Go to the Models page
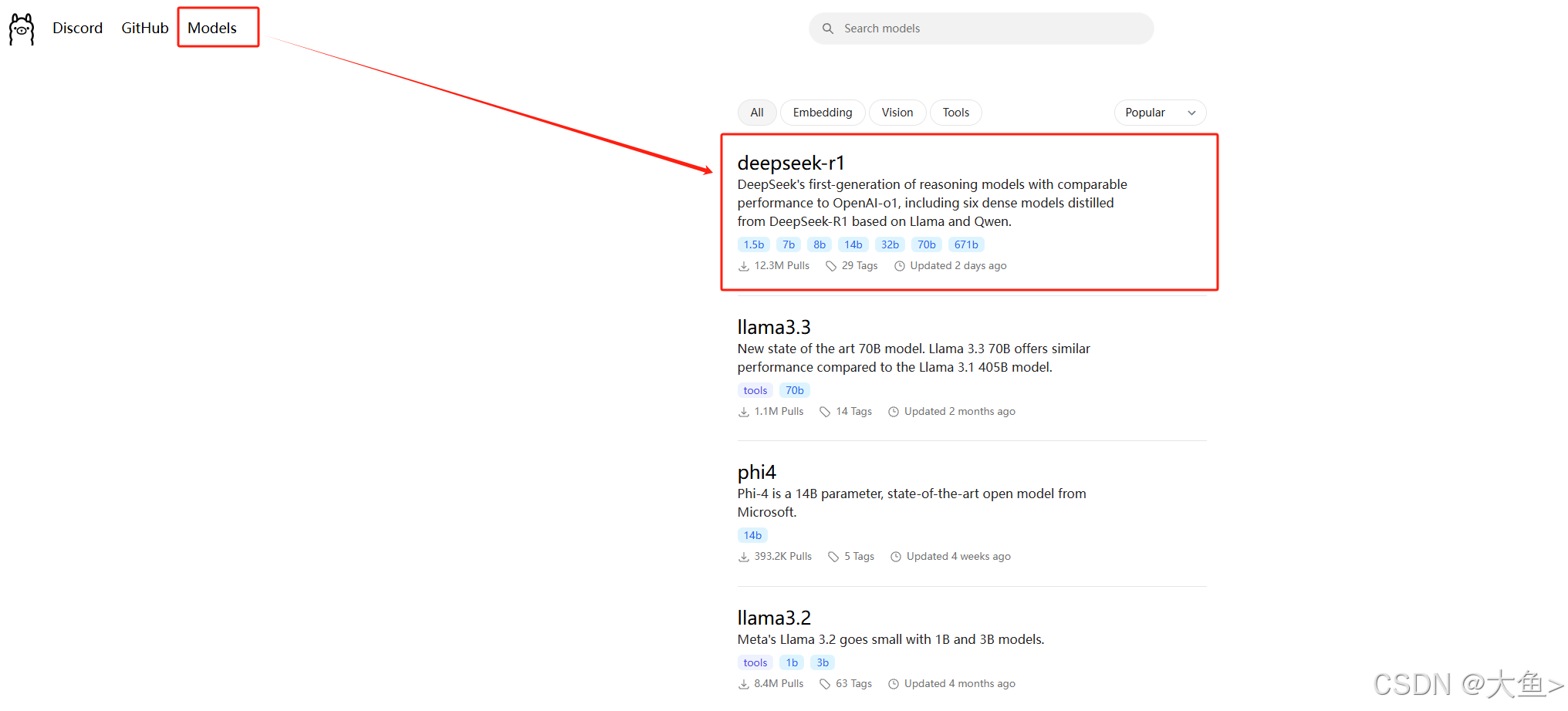1568x711 pixels. pyautogui.click(x=212, y=29)
